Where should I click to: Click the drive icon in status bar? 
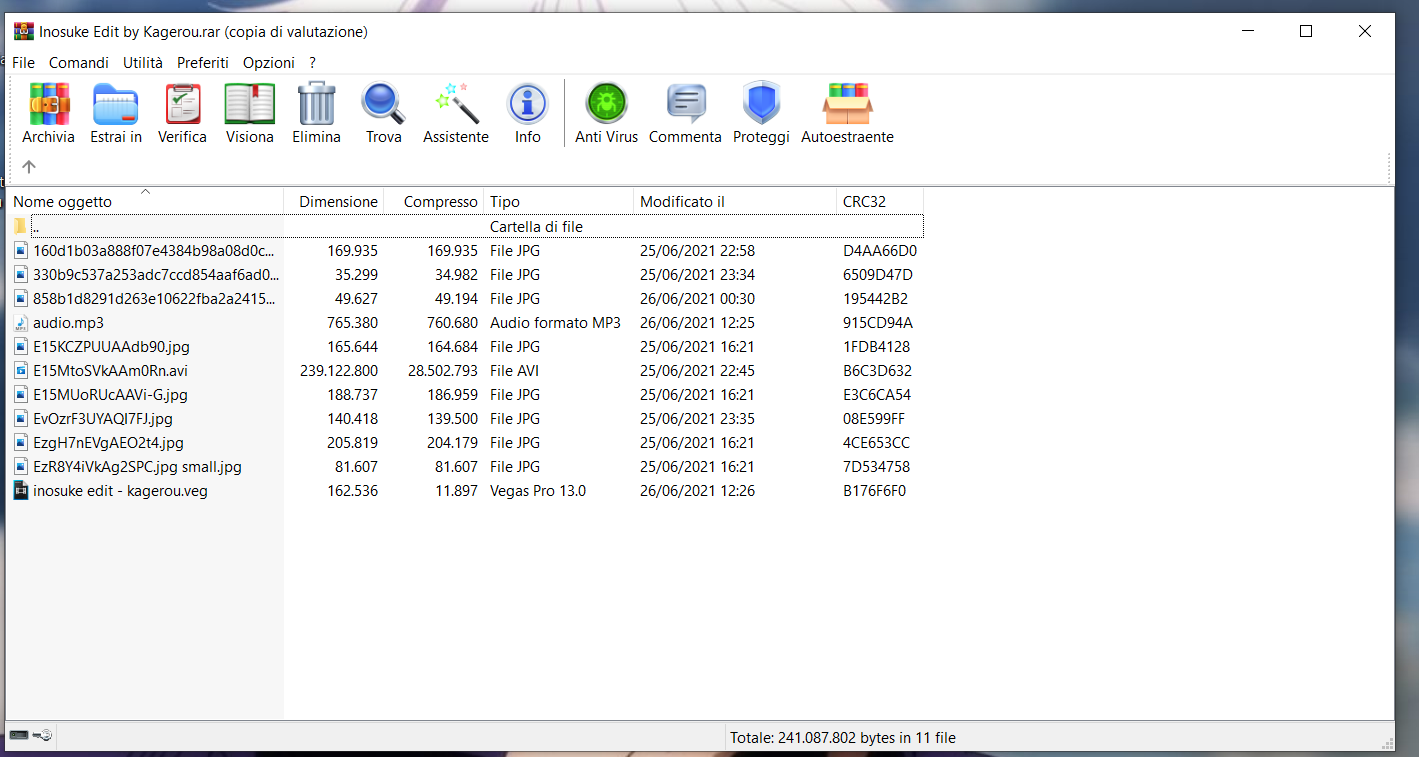pos(19,736)
